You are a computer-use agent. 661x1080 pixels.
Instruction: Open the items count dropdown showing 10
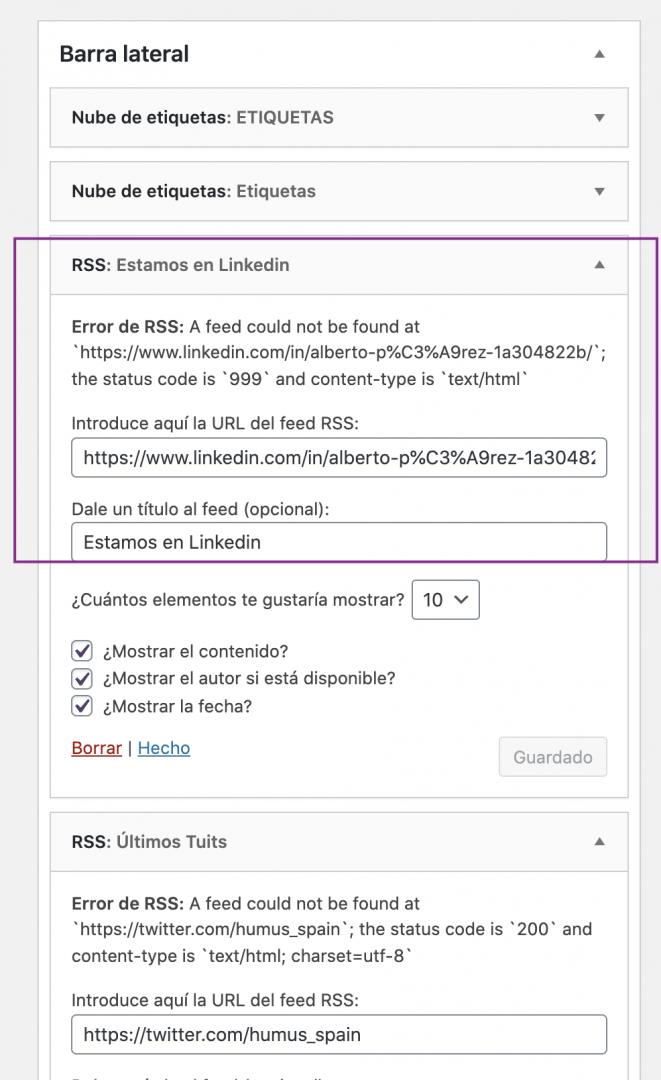[445, 600]
